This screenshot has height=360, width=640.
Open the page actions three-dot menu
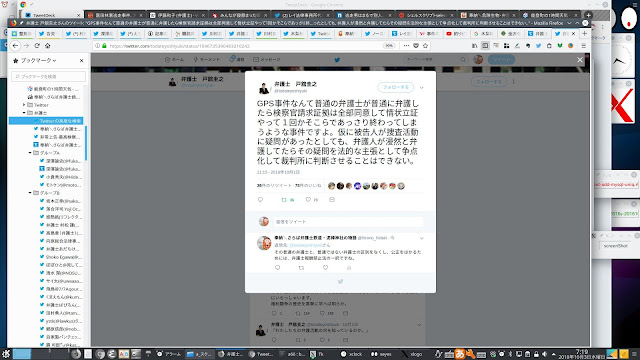pos(406,46)
